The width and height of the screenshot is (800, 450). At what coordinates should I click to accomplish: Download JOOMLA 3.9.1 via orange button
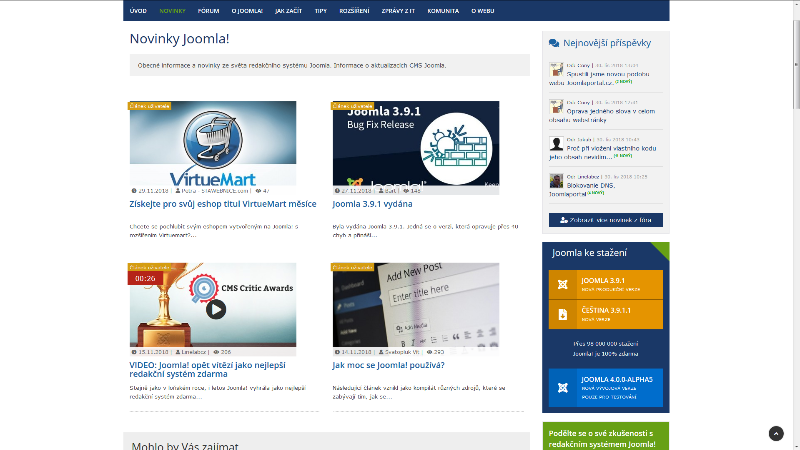(x=606, y=284)
